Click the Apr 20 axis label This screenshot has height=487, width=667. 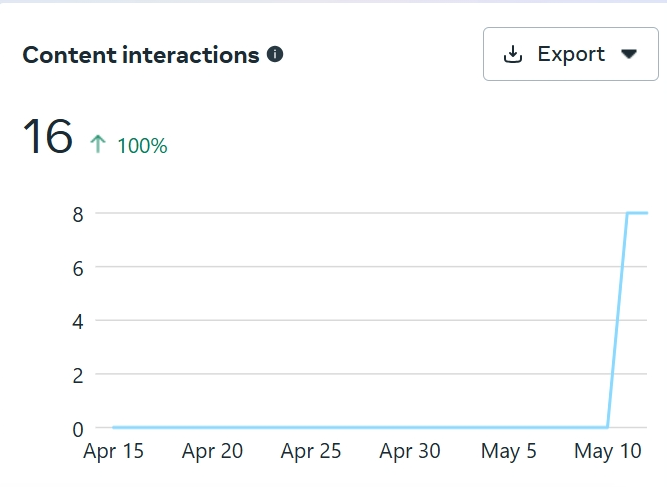coord(212,452)
